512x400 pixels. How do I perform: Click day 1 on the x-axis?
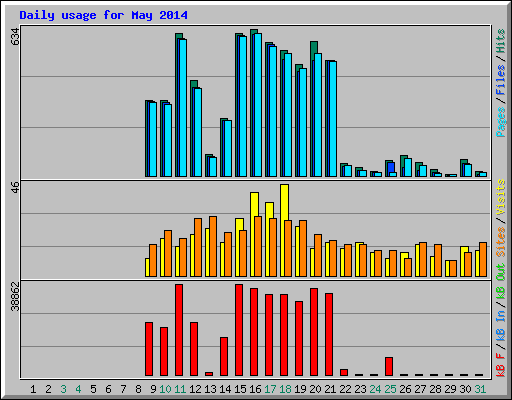tap(33, 389)
